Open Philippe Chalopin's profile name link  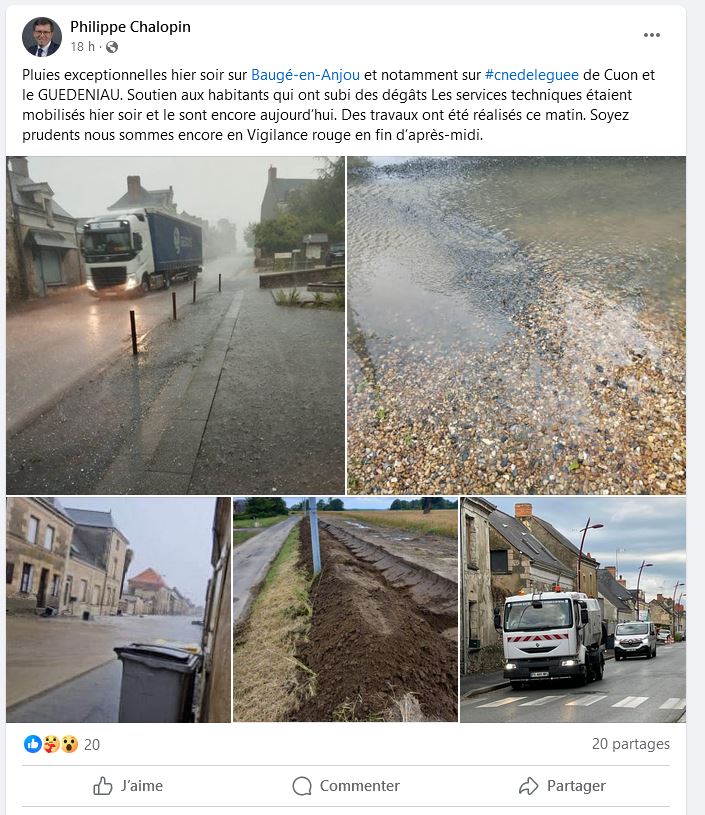pos(130,27)
